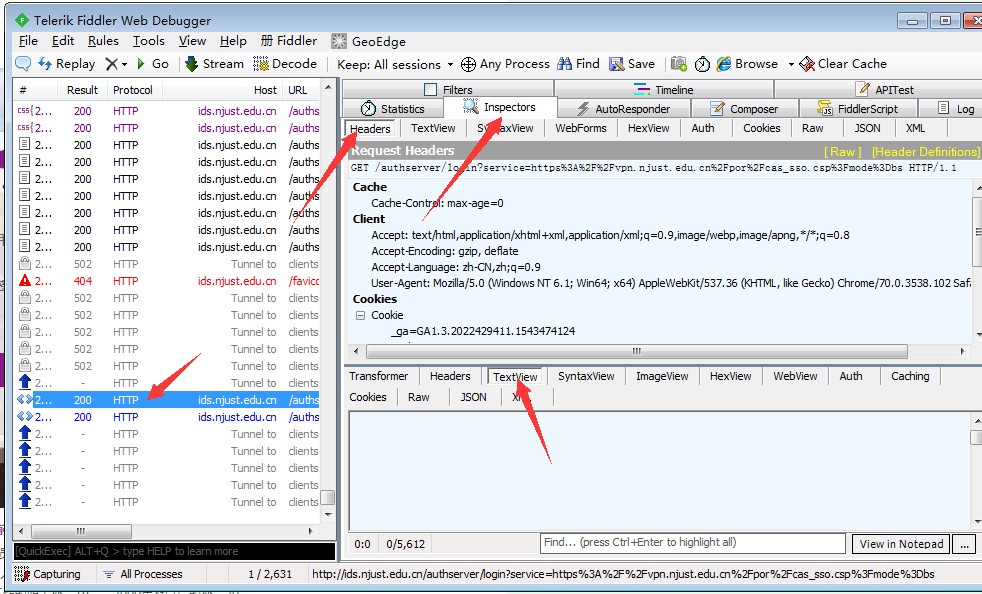Screen dimensions: 982x594
Task: Open the Help menu
Action: 233,41
